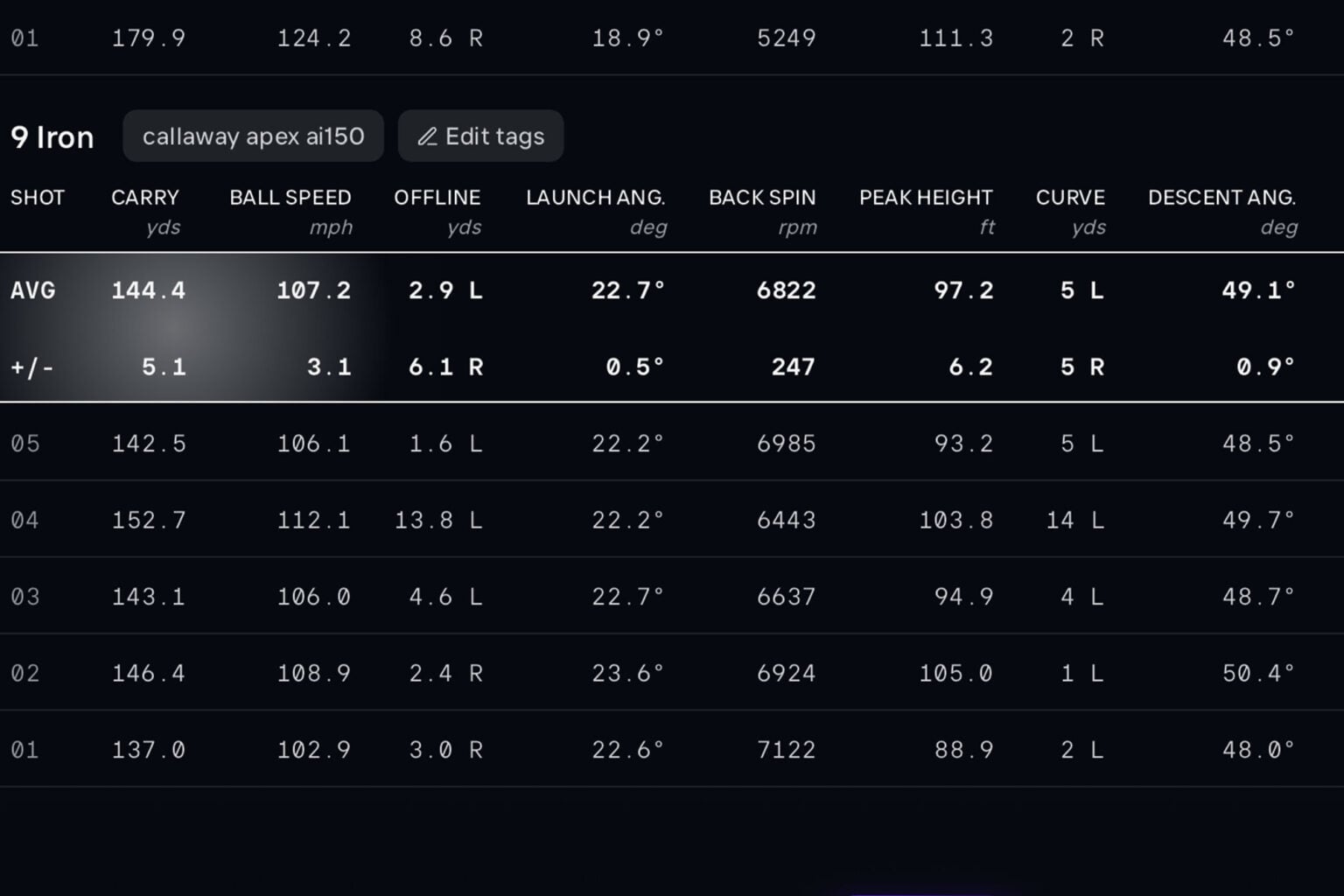This screenshot has width=1344, height=896.
Task: Click the SHOT column header
Action: click(38, 198)
